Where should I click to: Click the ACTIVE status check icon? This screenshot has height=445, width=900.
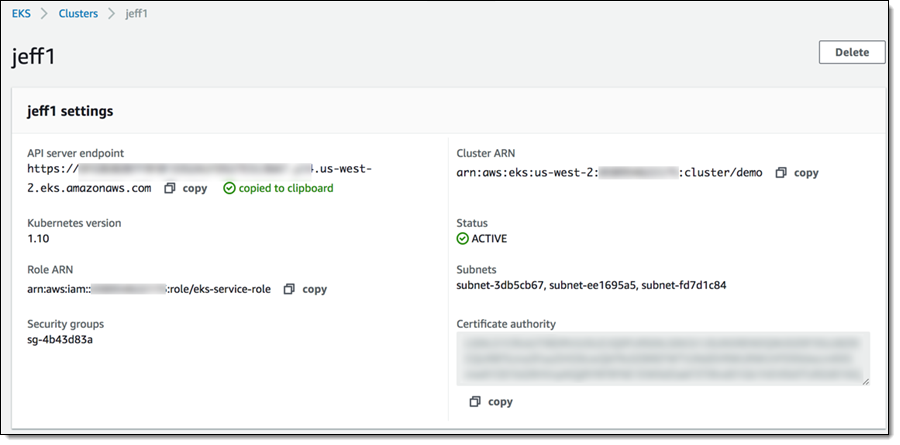(x=462, y=239)
